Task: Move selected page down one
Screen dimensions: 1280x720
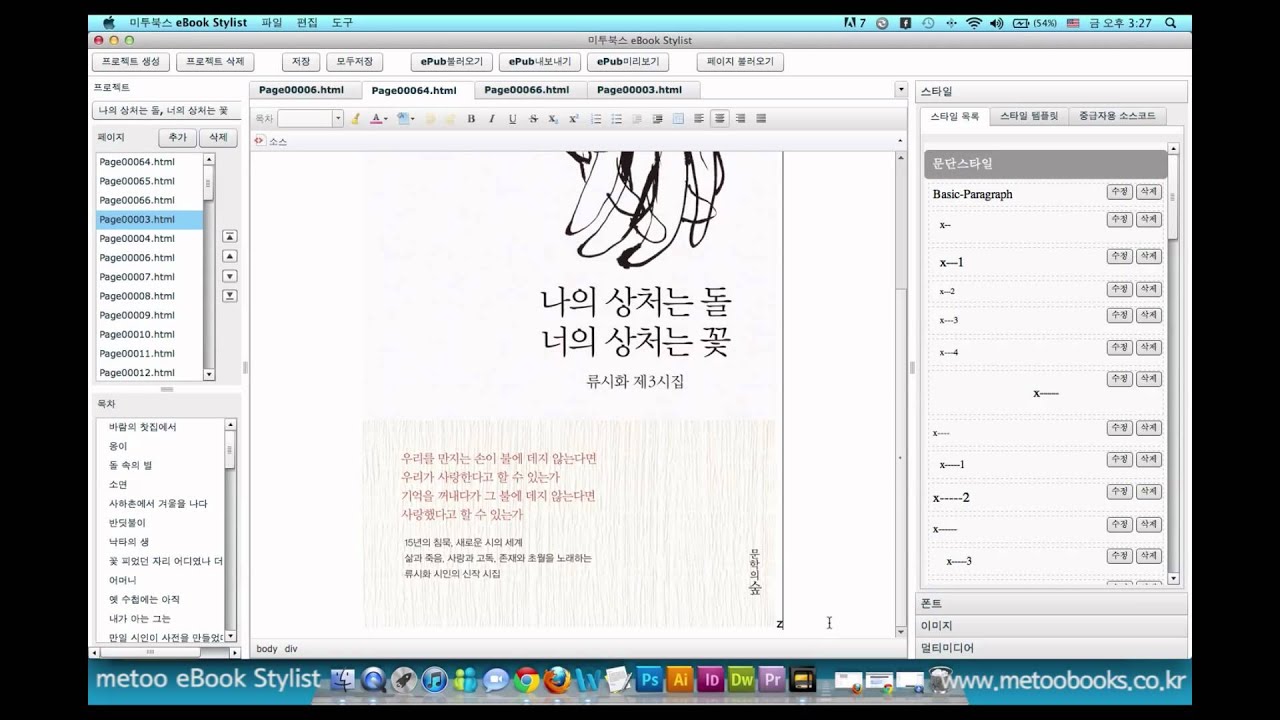Action: pyautogui.click(x=229, y=276)
